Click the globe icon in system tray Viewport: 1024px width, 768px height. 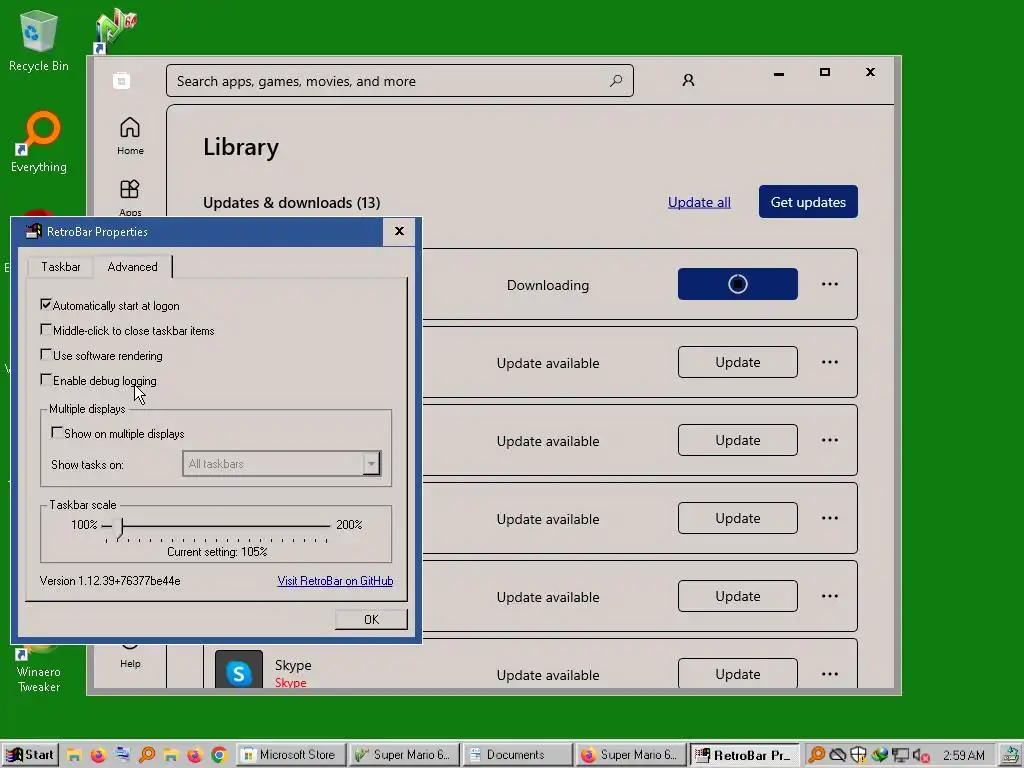click(x=880, y=755)
